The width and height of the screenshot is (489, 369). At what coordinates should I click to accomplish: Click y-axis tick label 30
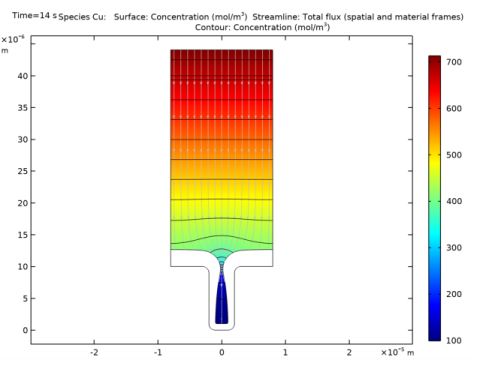click(23, 139)
